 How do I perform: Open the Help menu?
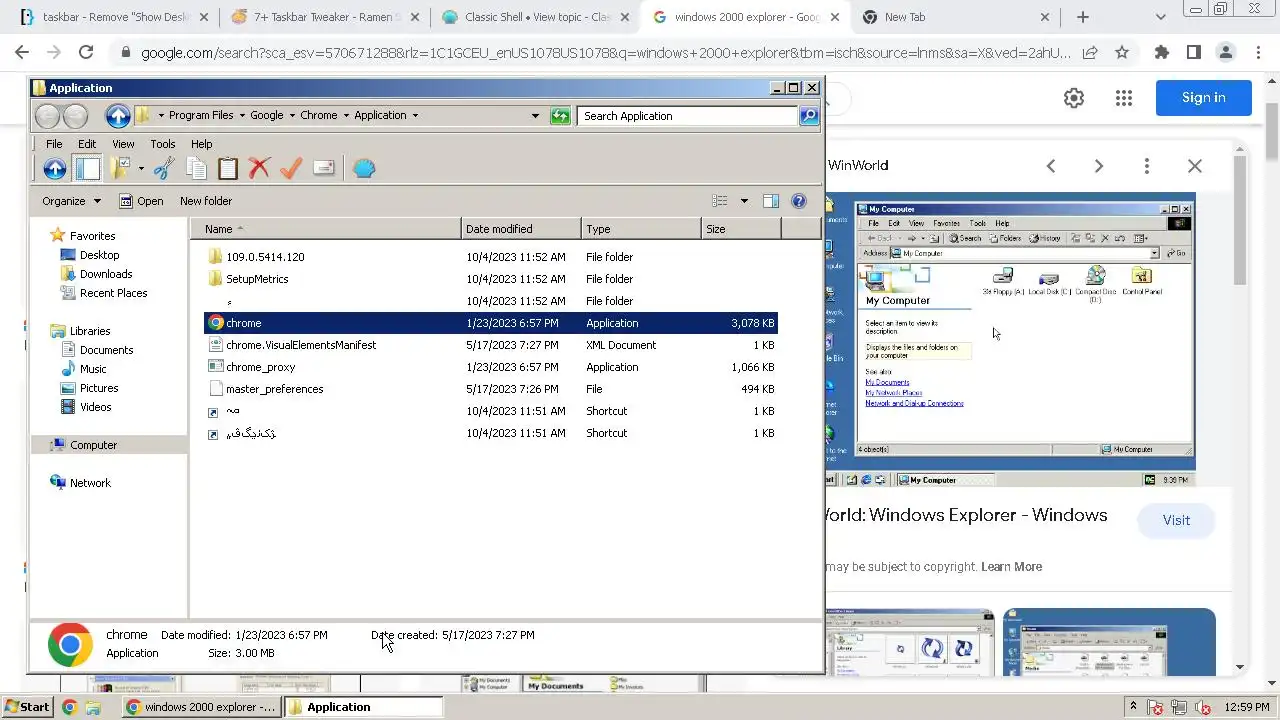[x=201, y=144]
